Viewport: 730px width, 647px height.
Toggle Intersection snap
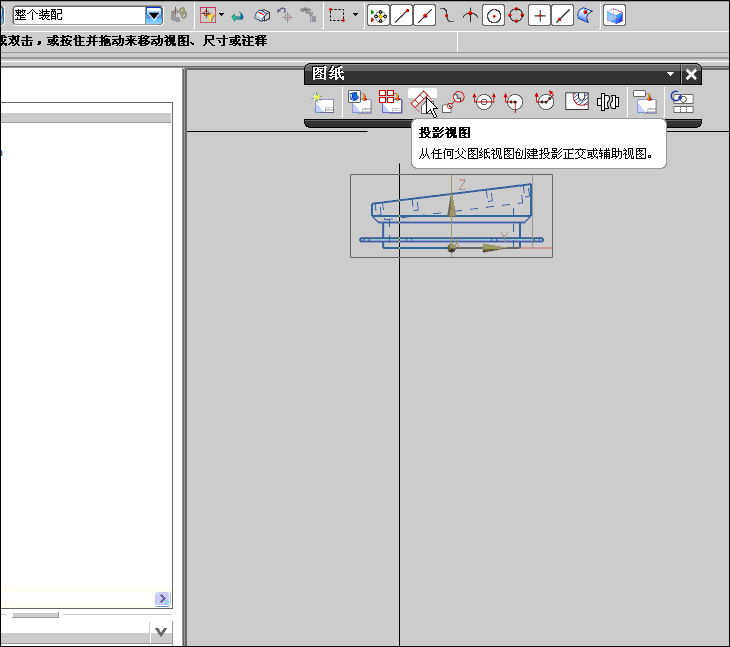coord(470,16)
